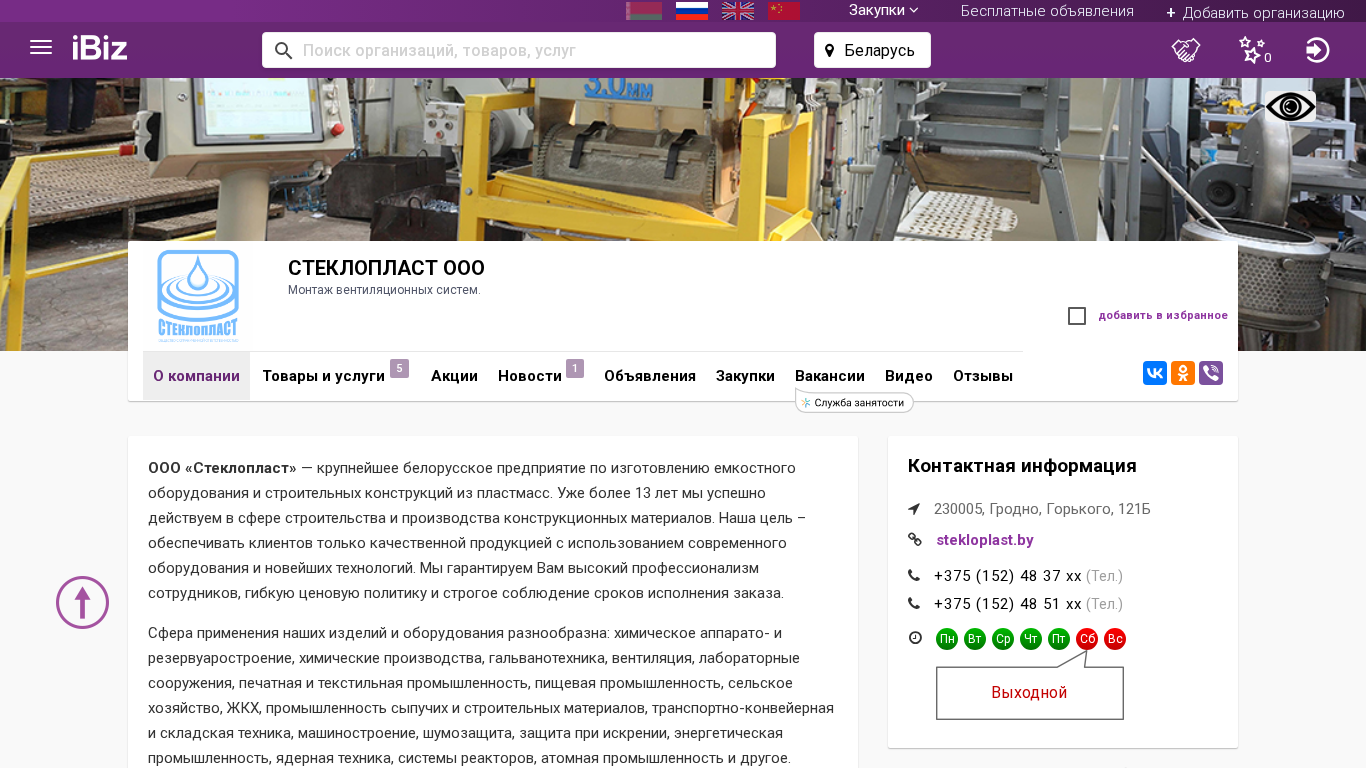Screen dimensions: 1366x768
Task: Click the Стеклопласт company logo
Action: [198, 296]
